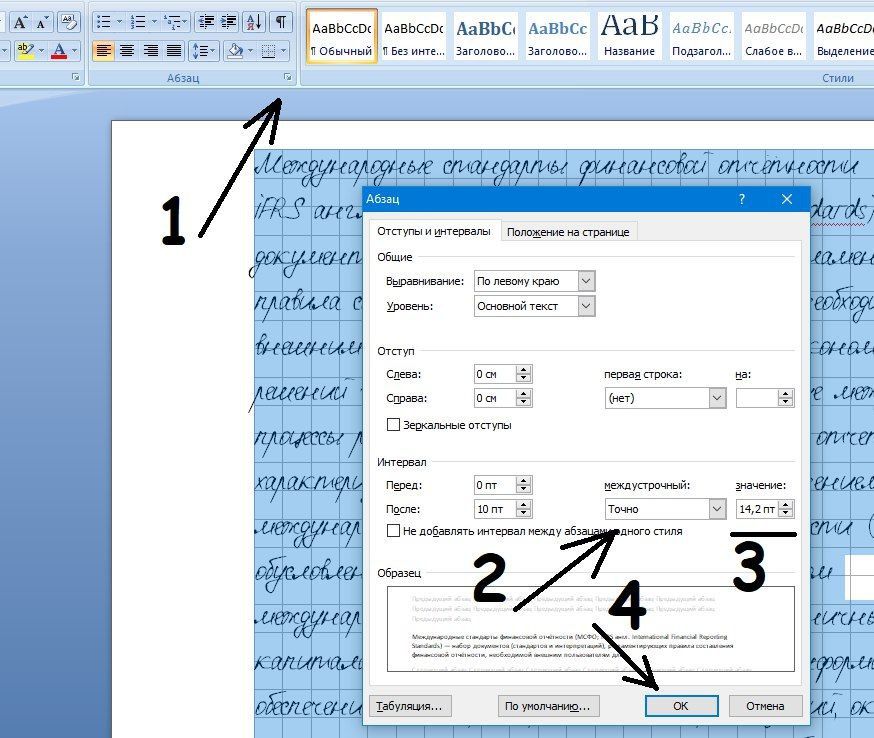Click the shading paint bucket icon
The width and height of the screenshot is (874, 738).
pyautogui.click(x=236, y=51)
